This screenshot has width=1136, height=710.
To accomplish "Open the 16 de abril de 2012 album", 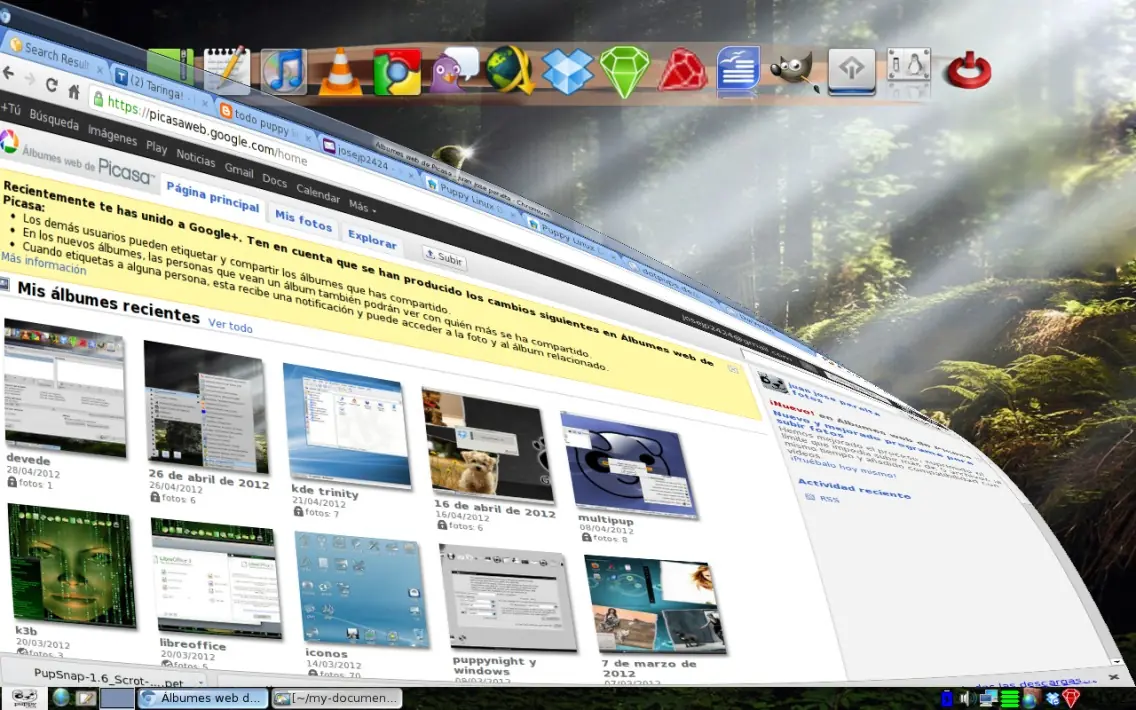I will (x=488, y=446).
